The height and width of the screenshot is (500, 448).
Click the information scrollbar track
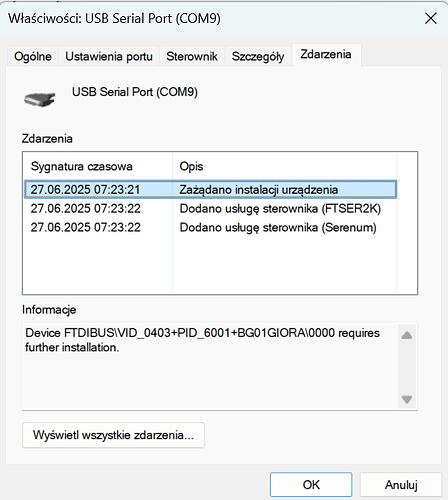point(407,367)
